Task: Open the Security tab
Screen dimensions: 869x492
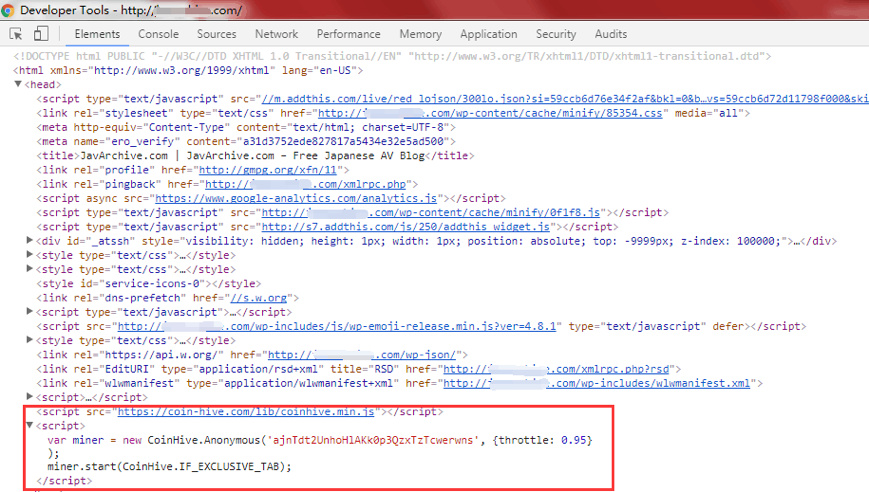Action: pyautogui.click(x=556, y=34)
